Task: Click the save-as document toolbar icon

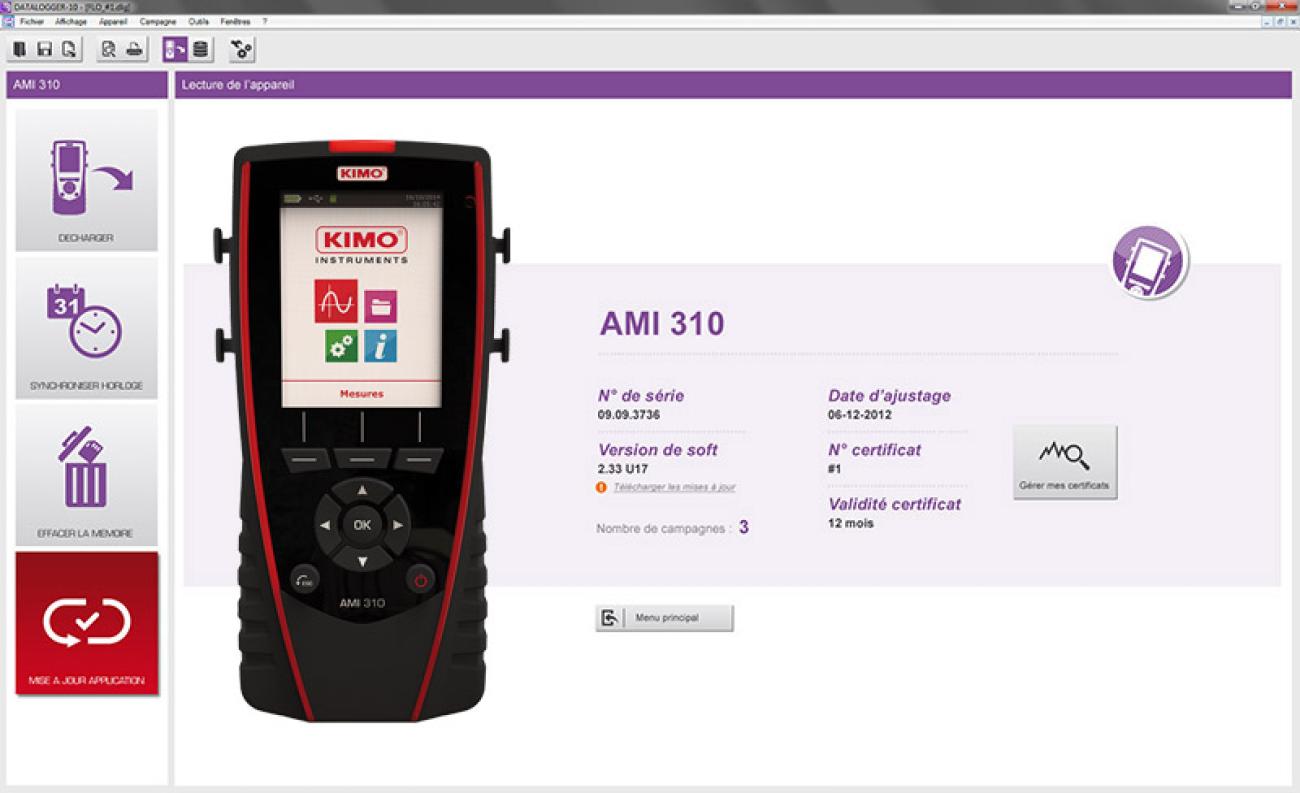Action: [x=68, y=49]
